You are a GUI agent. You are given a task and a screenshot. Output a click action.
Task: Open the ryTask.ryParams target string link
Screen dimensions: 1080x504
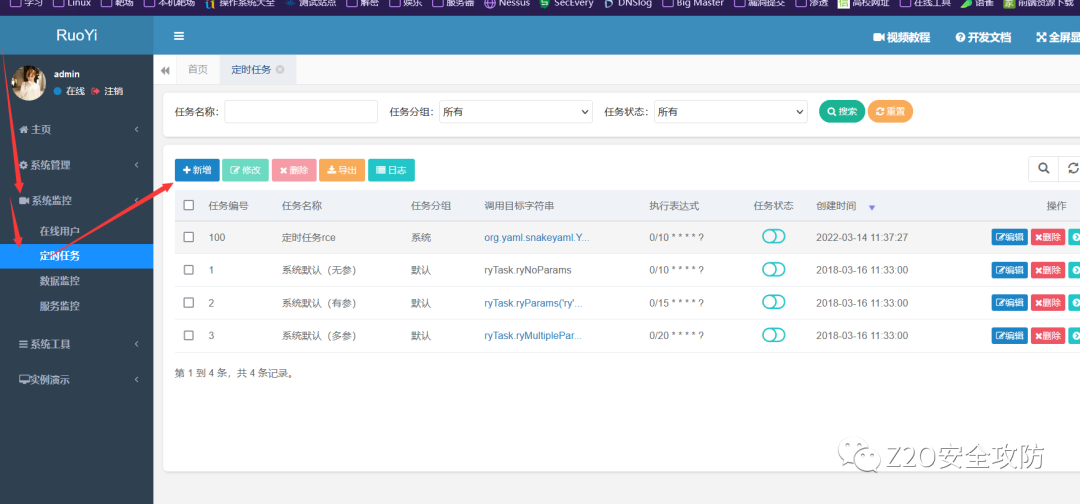click(x=533, y=303)
